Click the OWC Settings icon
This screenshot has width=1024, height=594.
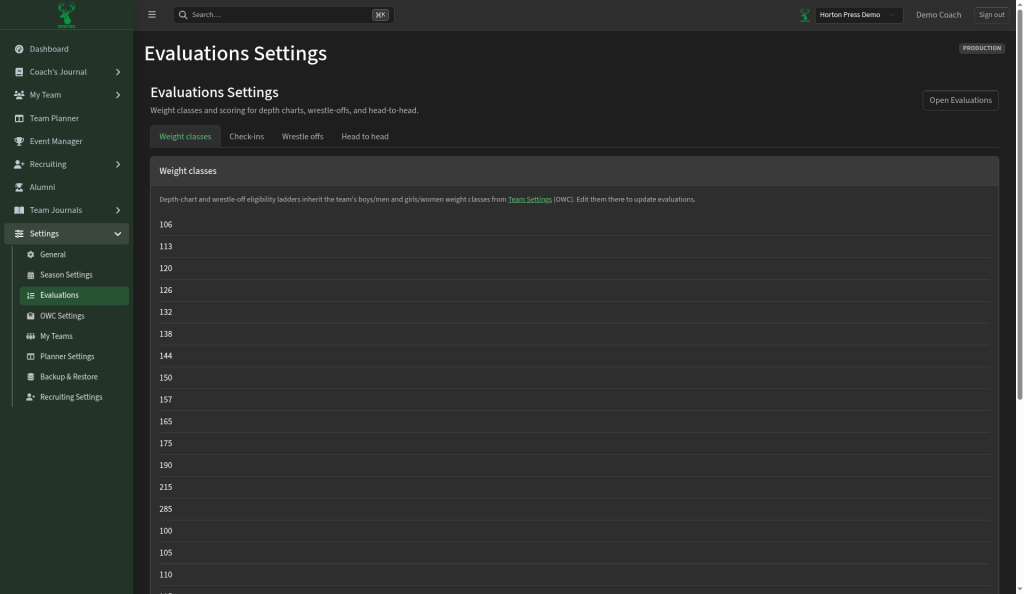coord(30,316)
